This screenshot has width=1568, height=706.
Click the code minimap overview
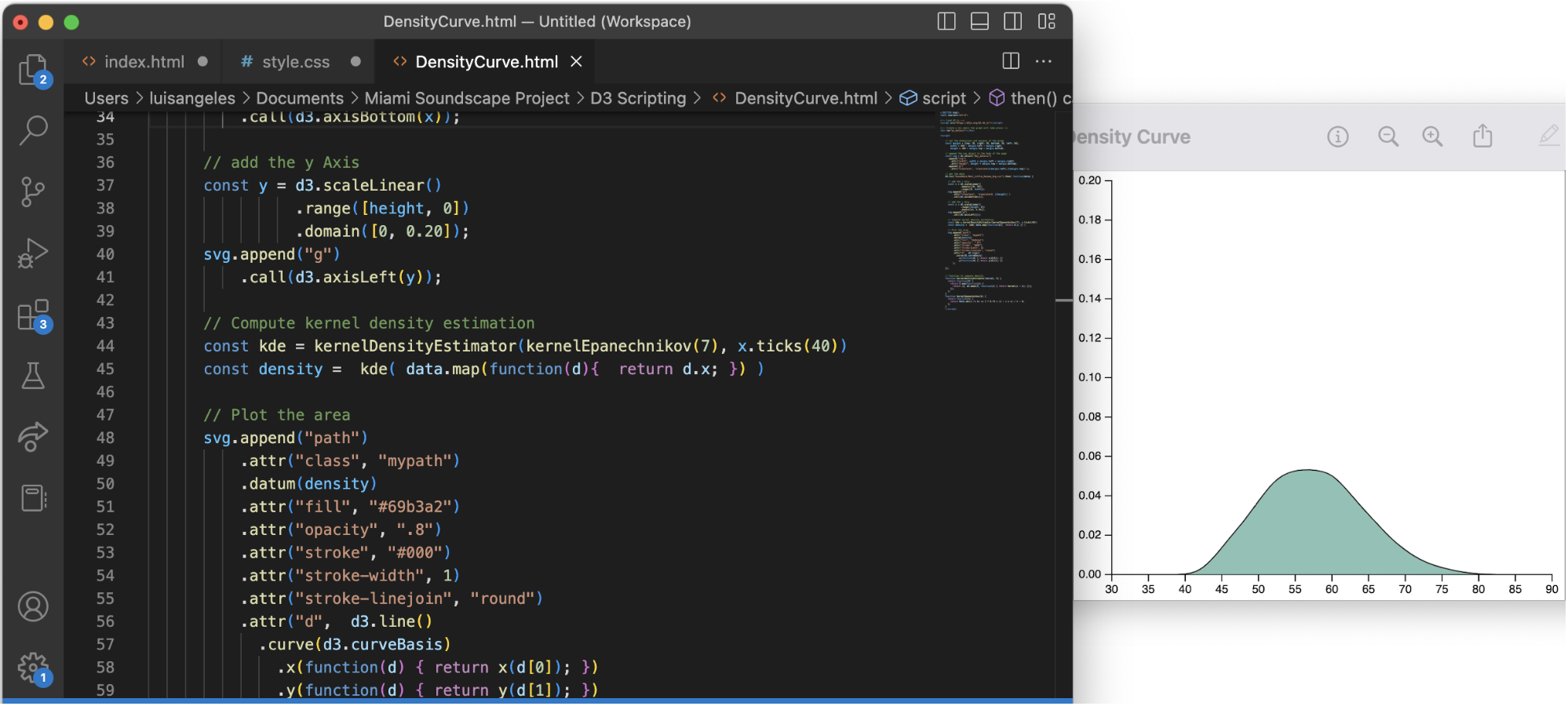[x=993, y=210]
